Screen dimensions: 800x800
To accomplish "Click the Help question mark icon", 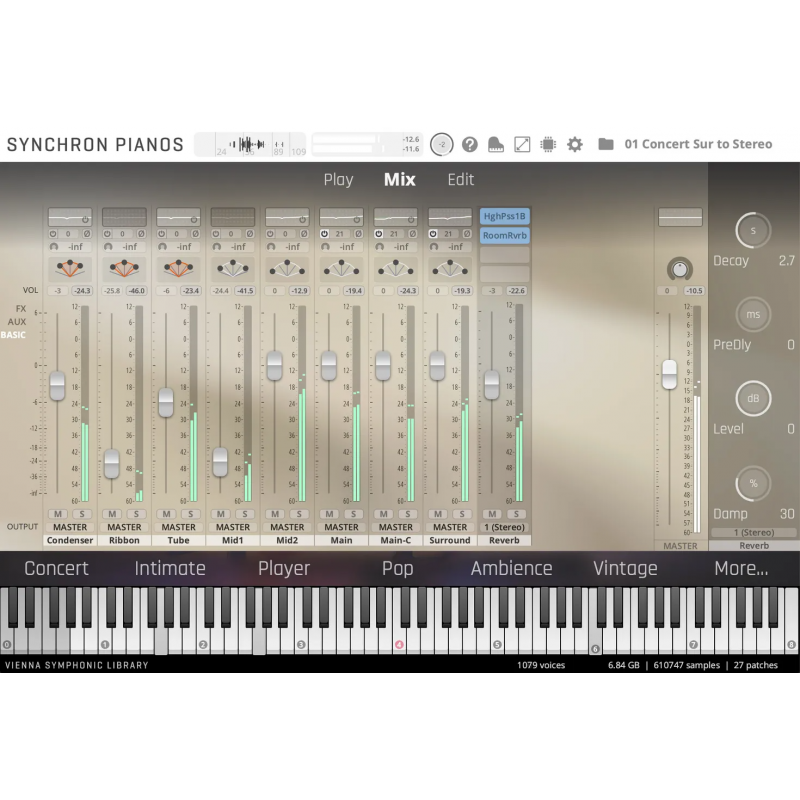I will tap(470, 144).
